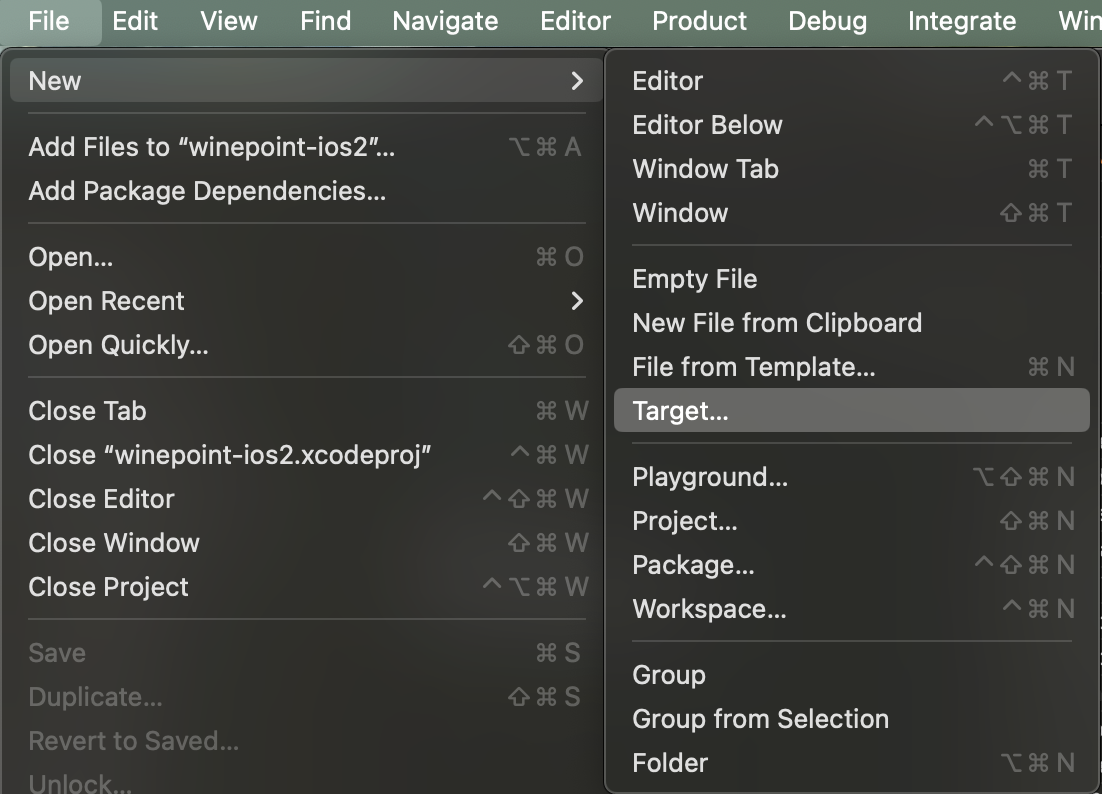
Task: Select New File from Clipboard
Action: pos(777,323)
